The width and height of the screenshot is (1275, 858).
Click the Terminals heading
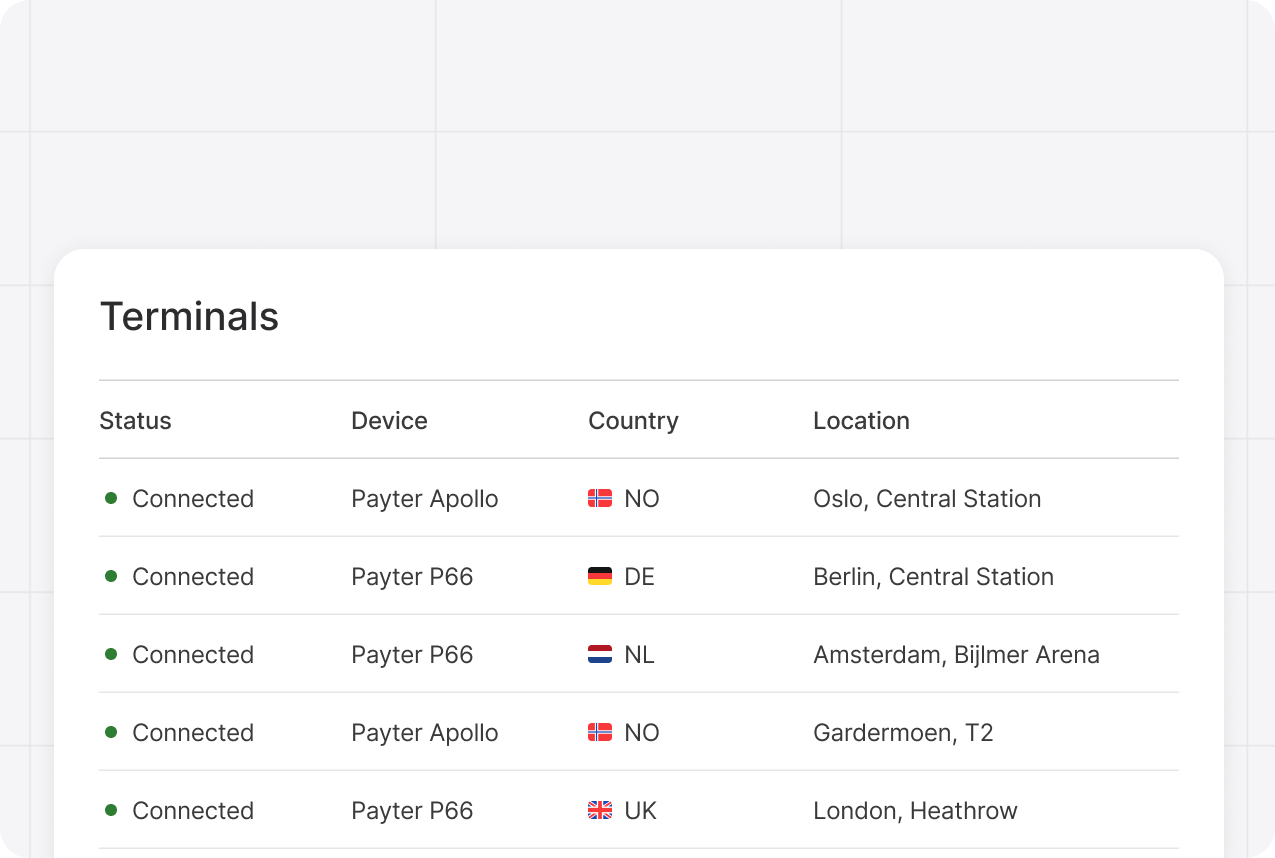coord(189,317)
